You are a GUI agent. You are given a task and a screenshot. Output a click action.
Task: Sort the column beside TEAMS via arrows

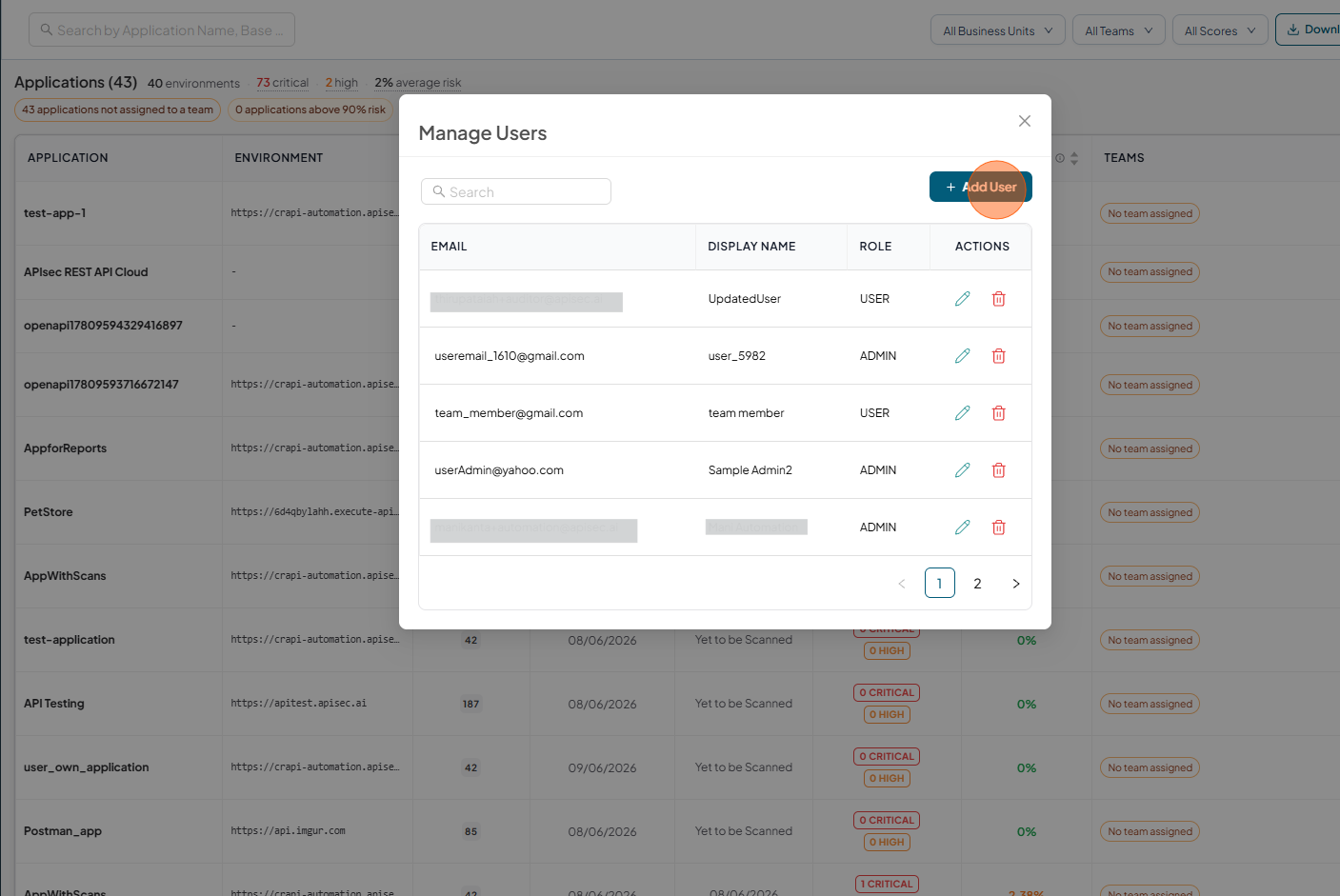coord(1074,158)
